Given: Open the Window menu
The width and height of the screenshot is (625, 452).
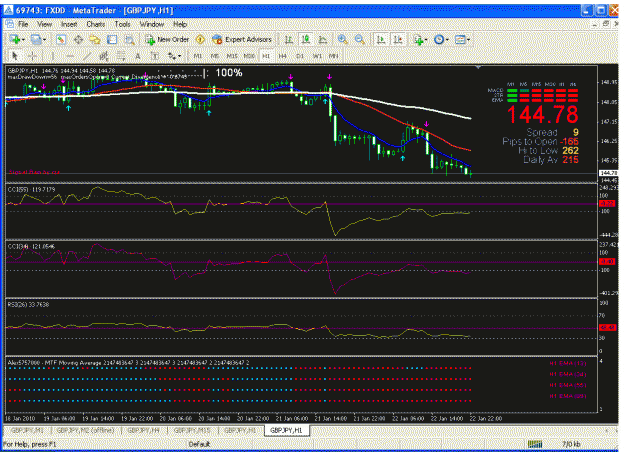Looking at the screenshot, I should point(151,24).
